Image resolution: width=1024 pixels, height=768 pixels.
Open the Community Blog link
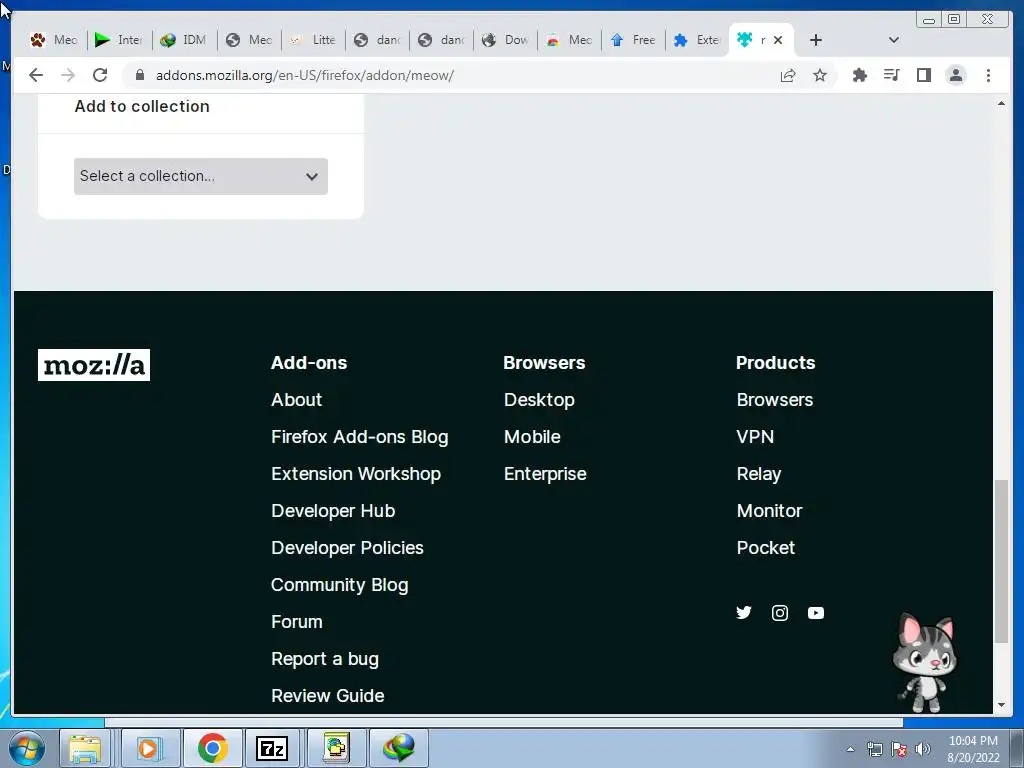click(x=340, y=585)
